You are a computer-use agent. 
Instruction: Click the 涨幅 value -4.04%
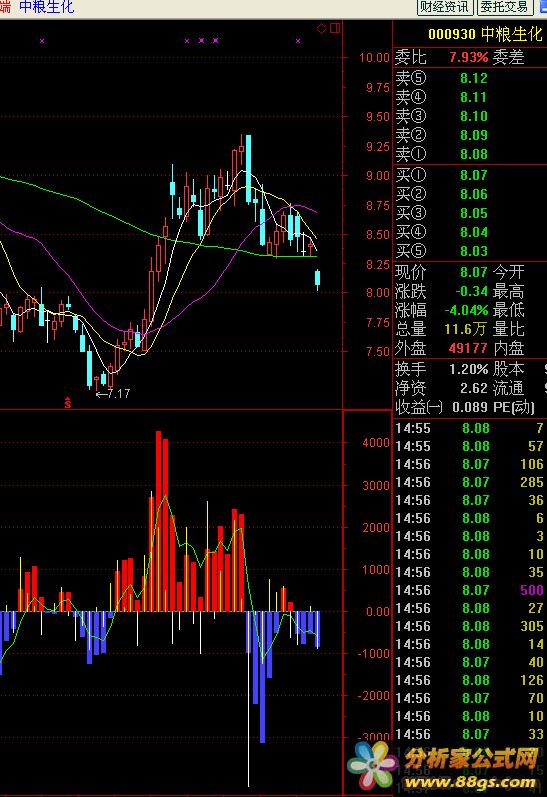pos(466,310)
